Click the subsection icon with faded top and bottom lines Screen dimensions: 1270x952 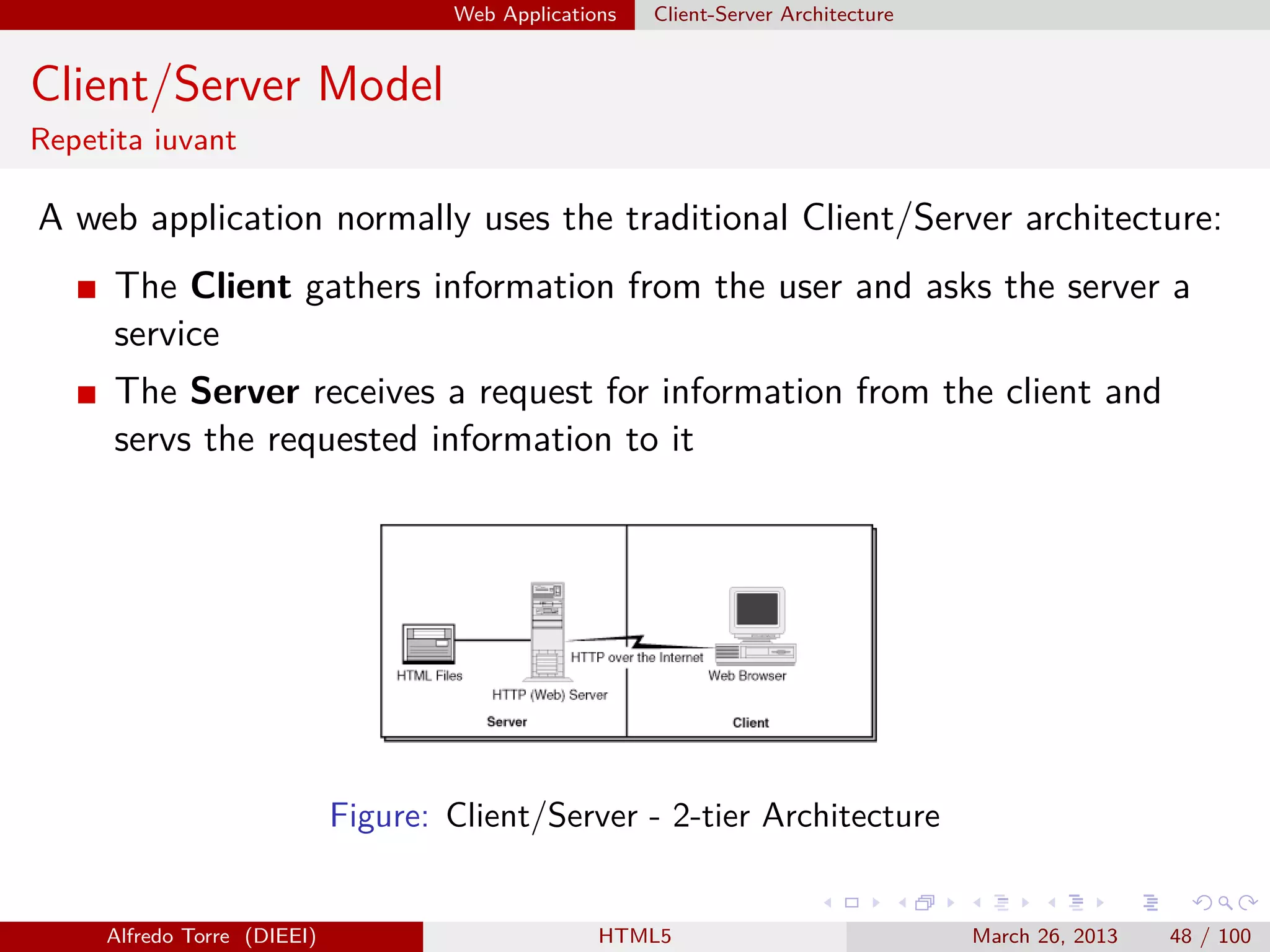[1001, 903]
